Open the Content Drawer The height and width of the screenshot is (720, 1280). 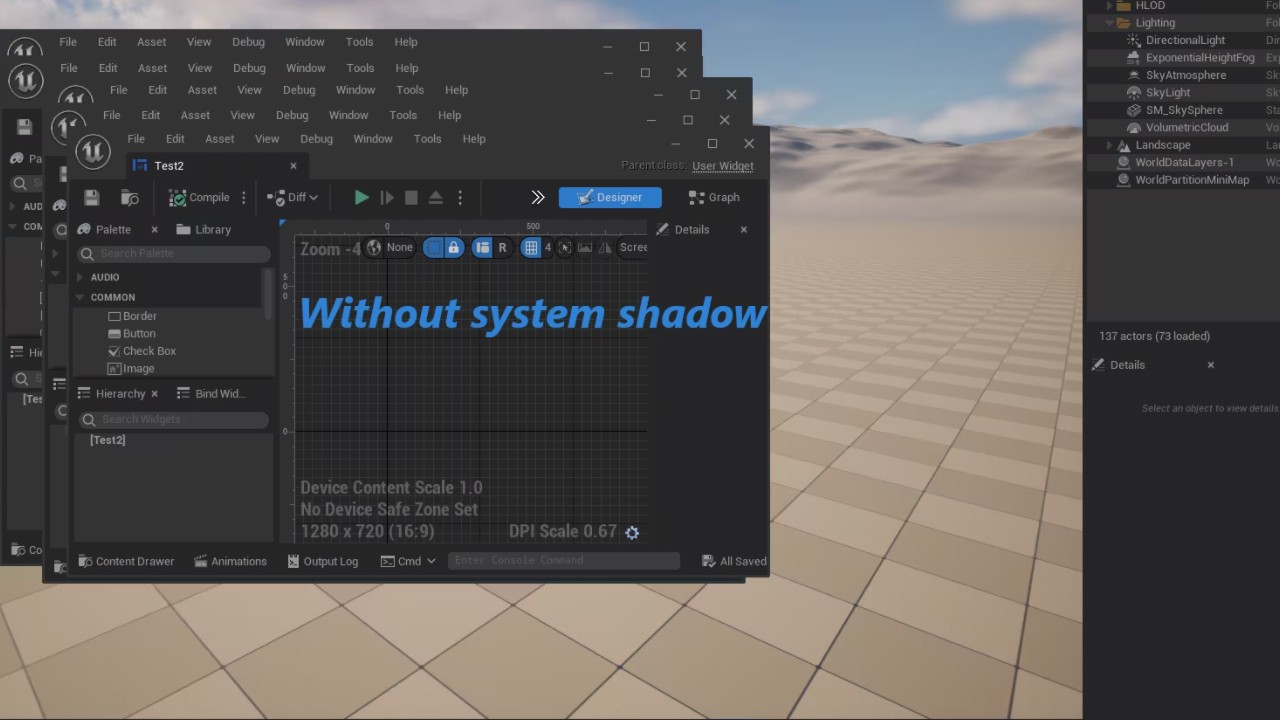pos(126,561)
